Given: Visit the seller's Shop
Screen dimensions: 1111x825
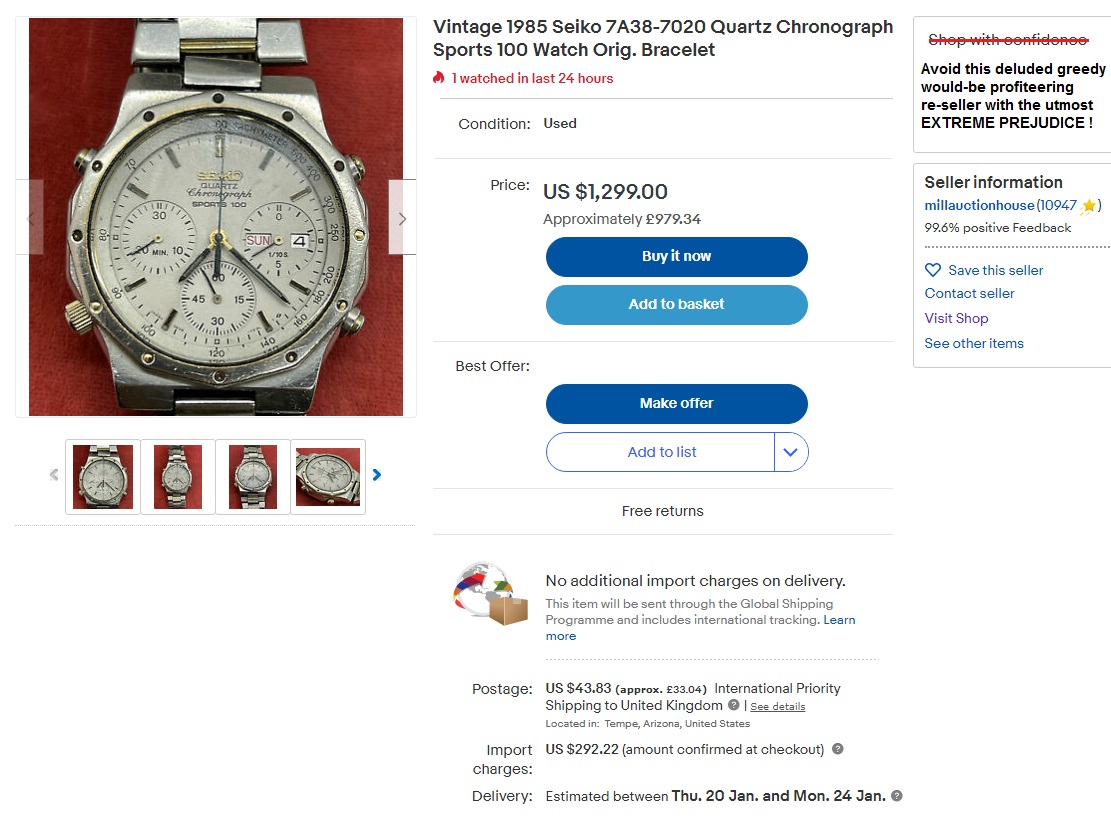Looking at the screenshot, I should (956, 318).
